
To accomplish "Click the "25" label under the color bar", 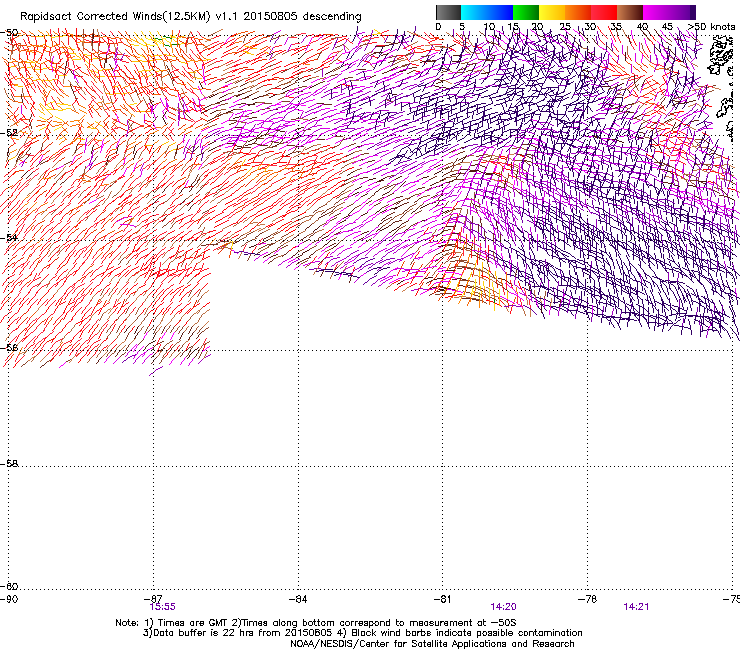I will pyautogui.click(x=565, y=27).
